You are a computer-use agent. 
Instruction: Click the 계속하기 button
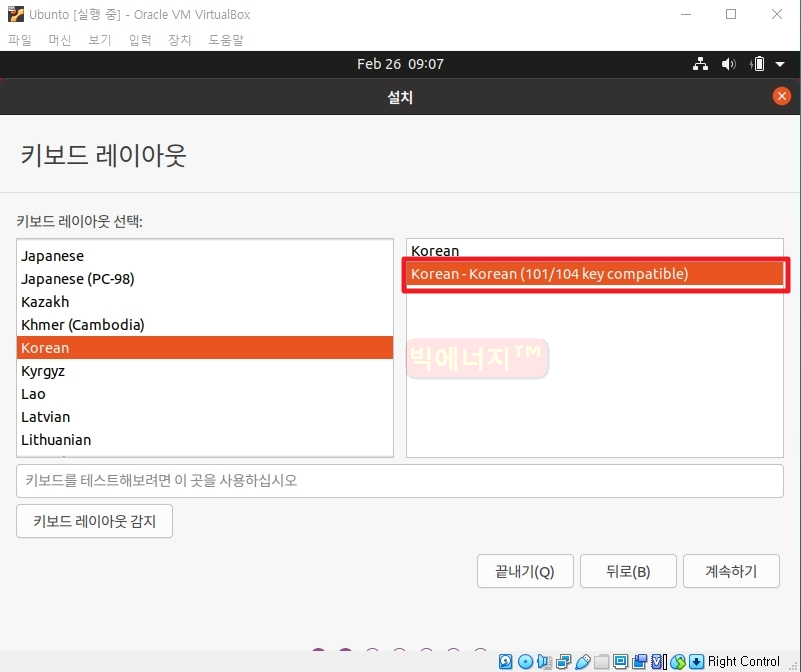[731, 571]
